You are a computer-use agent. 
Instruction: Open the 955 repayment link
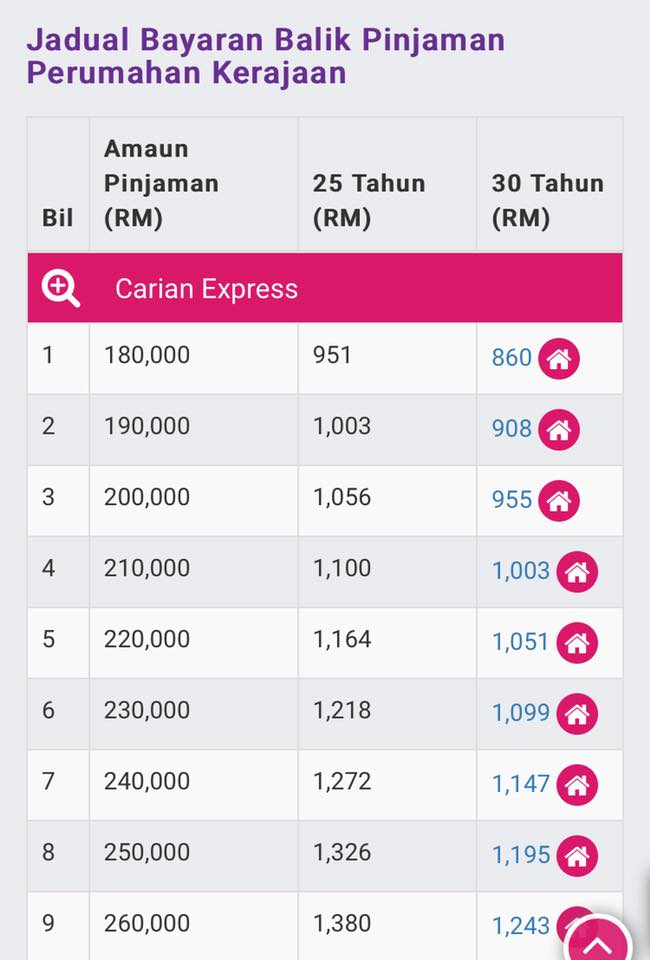tap(512, 500)
